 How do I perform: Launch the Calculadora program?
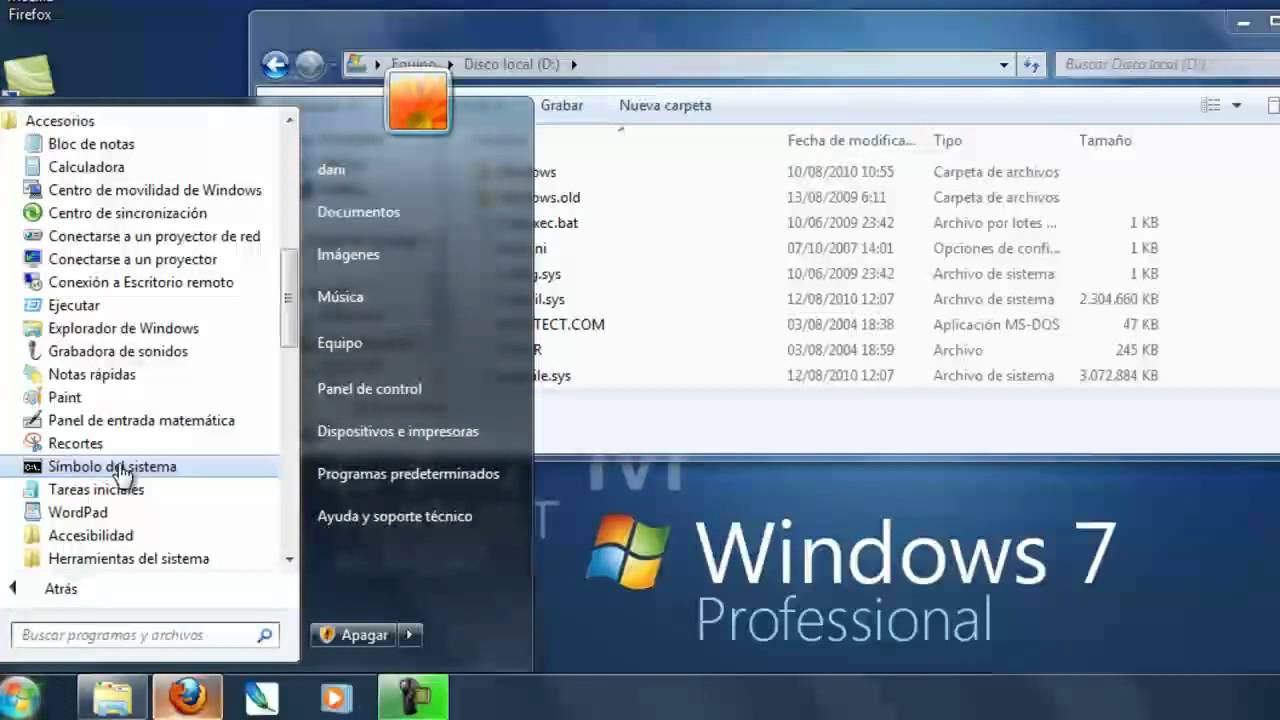pyautogui.click(x=86, y=167)
